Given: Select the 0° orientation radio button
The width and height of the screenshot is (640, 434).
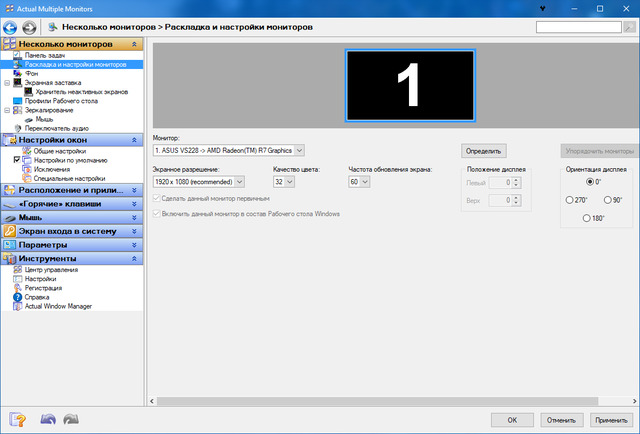Looking at the screenshot, I should coord(590,181).
